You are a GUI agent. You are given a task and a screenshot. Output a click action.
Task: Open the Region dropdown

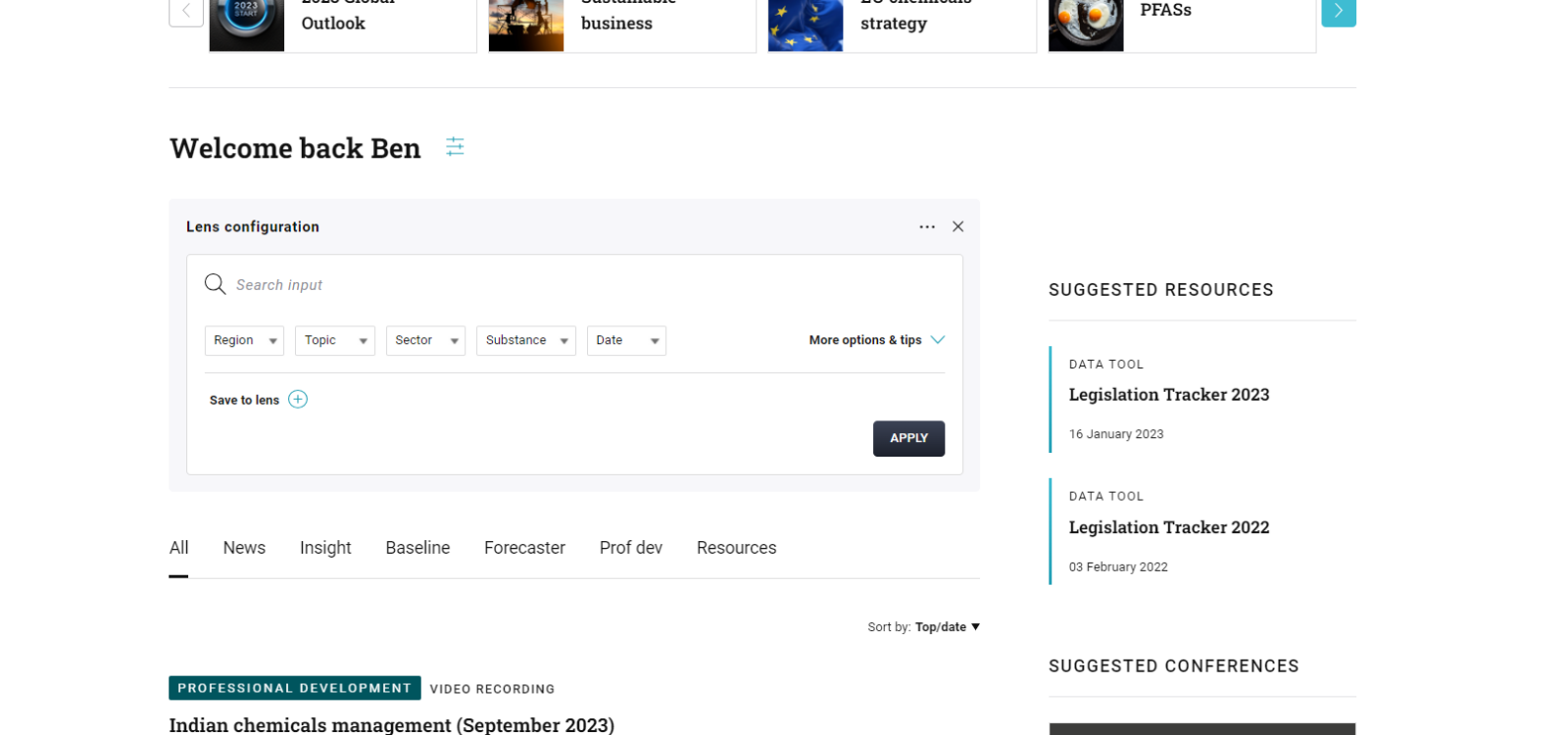click(244, 340)
